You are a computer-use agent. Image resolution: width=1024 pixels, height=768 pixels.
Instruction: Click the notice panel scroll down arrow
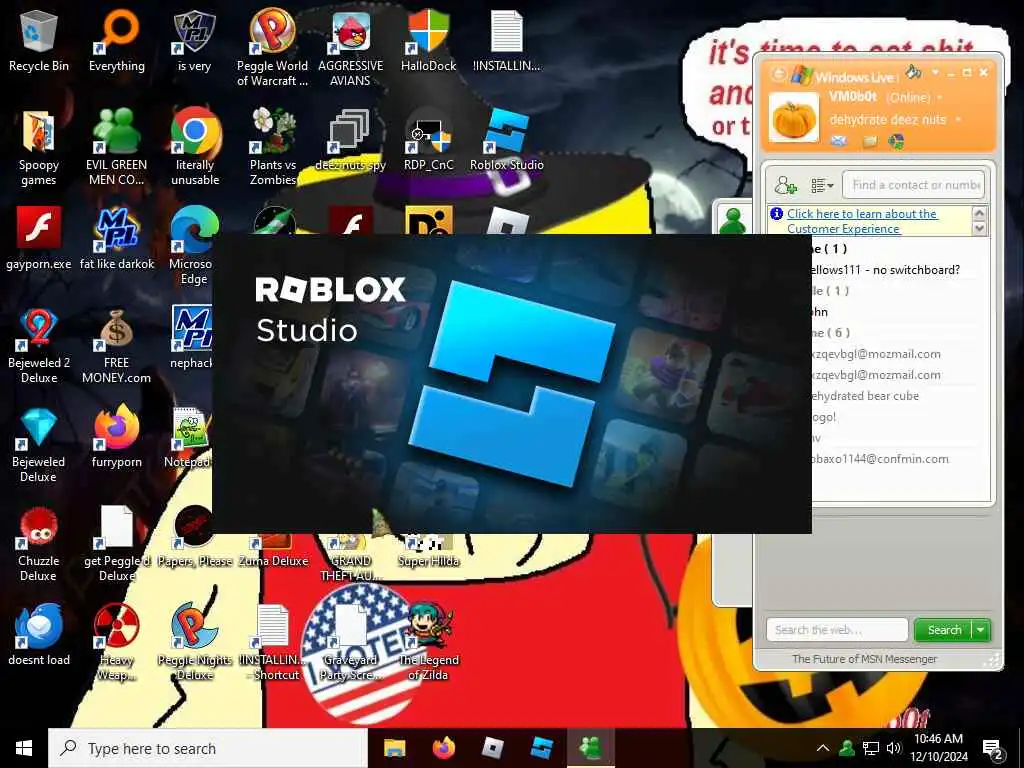coord(979,229)
